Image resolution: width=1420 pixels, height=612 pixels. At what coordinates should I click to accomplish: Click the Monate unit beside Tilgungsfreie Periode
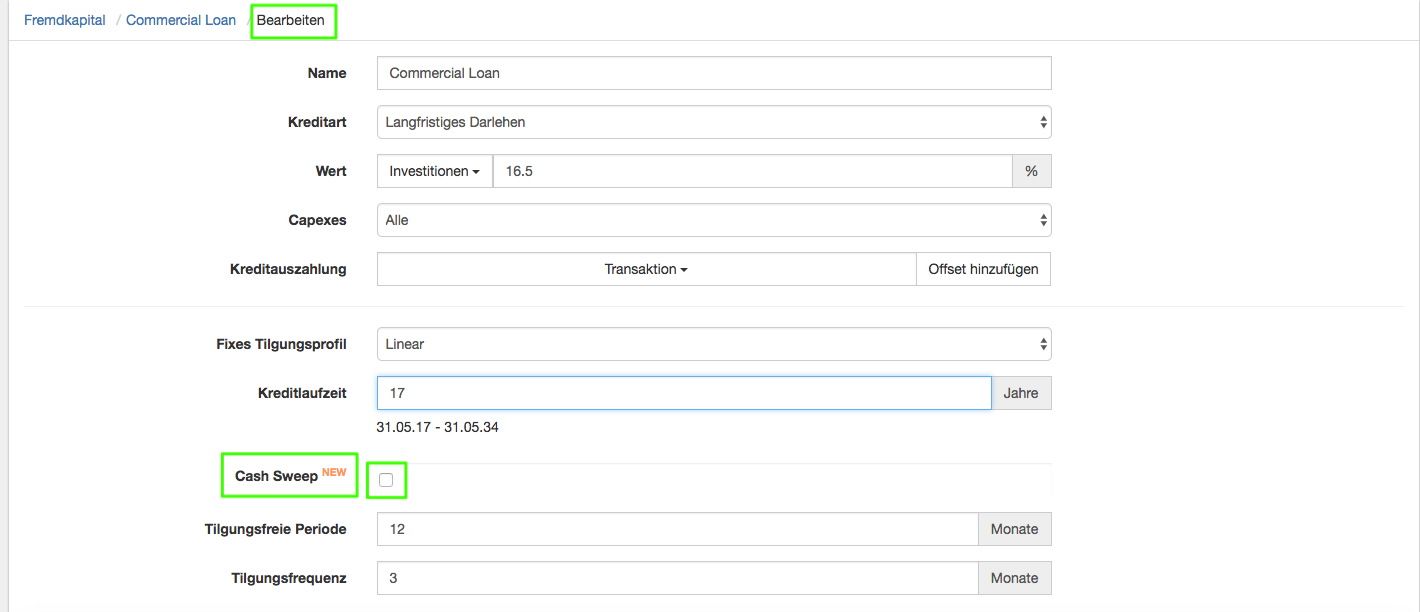pos(1014,529)
